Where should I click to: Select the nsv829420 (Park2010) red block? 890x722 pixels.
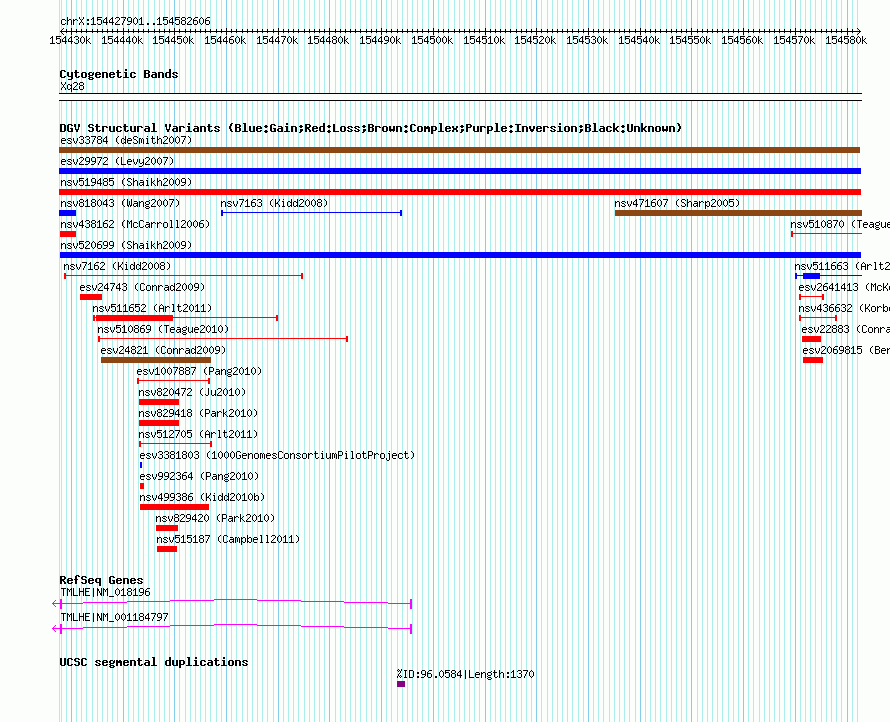[167, 528]
